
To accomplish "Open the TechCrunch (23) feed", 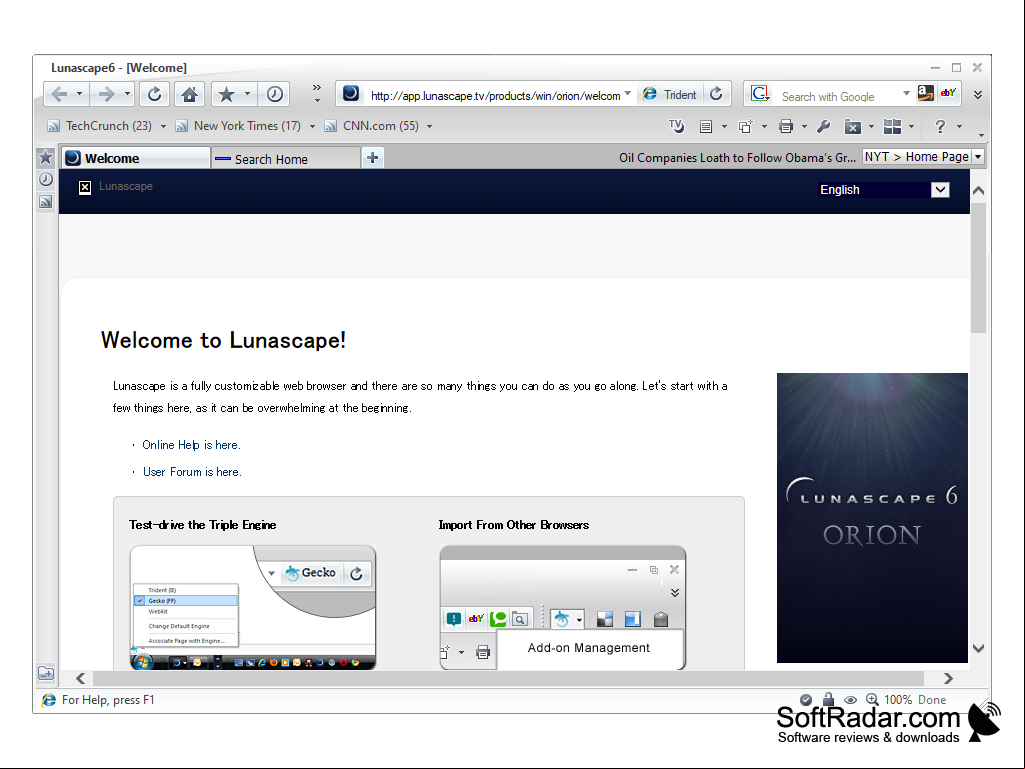I will click(100, 126).
